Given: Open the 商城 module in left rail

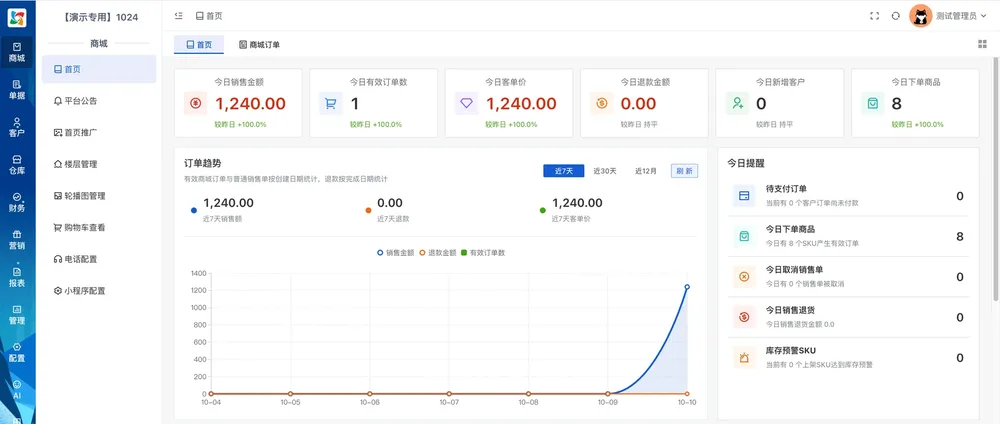Looking at the screenshot, I should pyautogui.click(x=17, y=52).
